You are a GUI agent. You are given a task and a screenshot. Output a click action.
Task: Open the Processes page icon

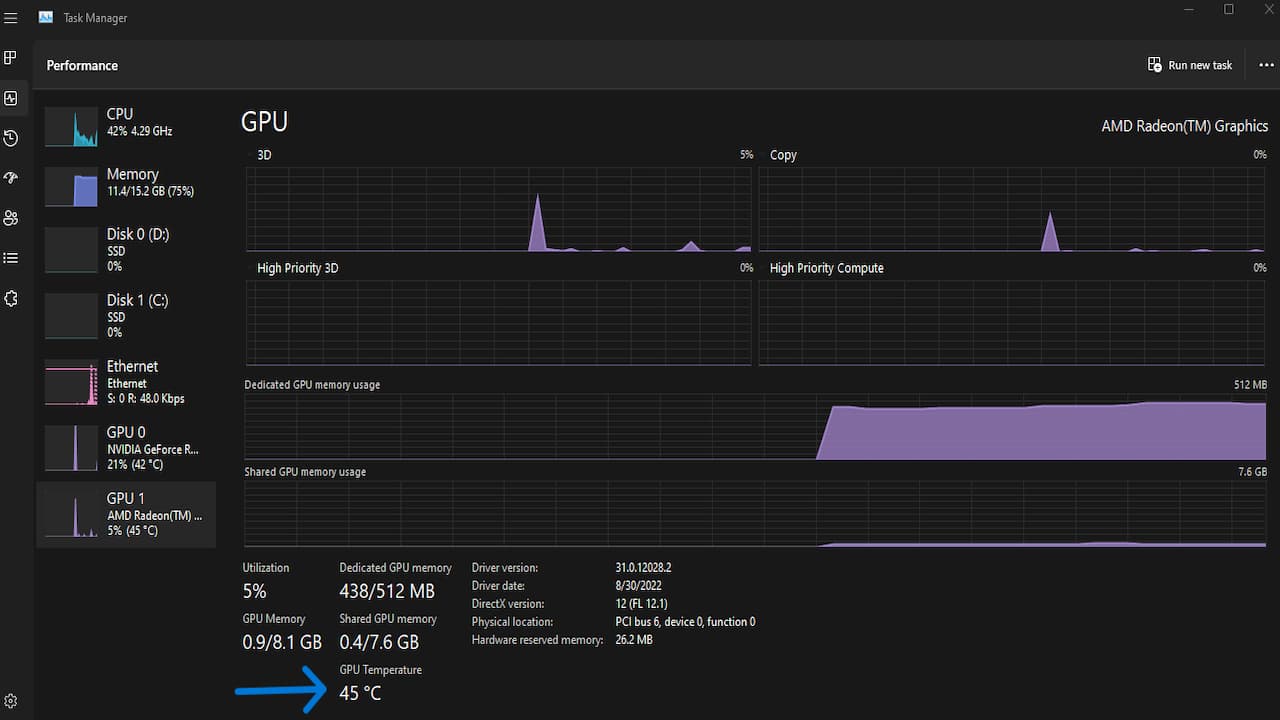(11, 58)
